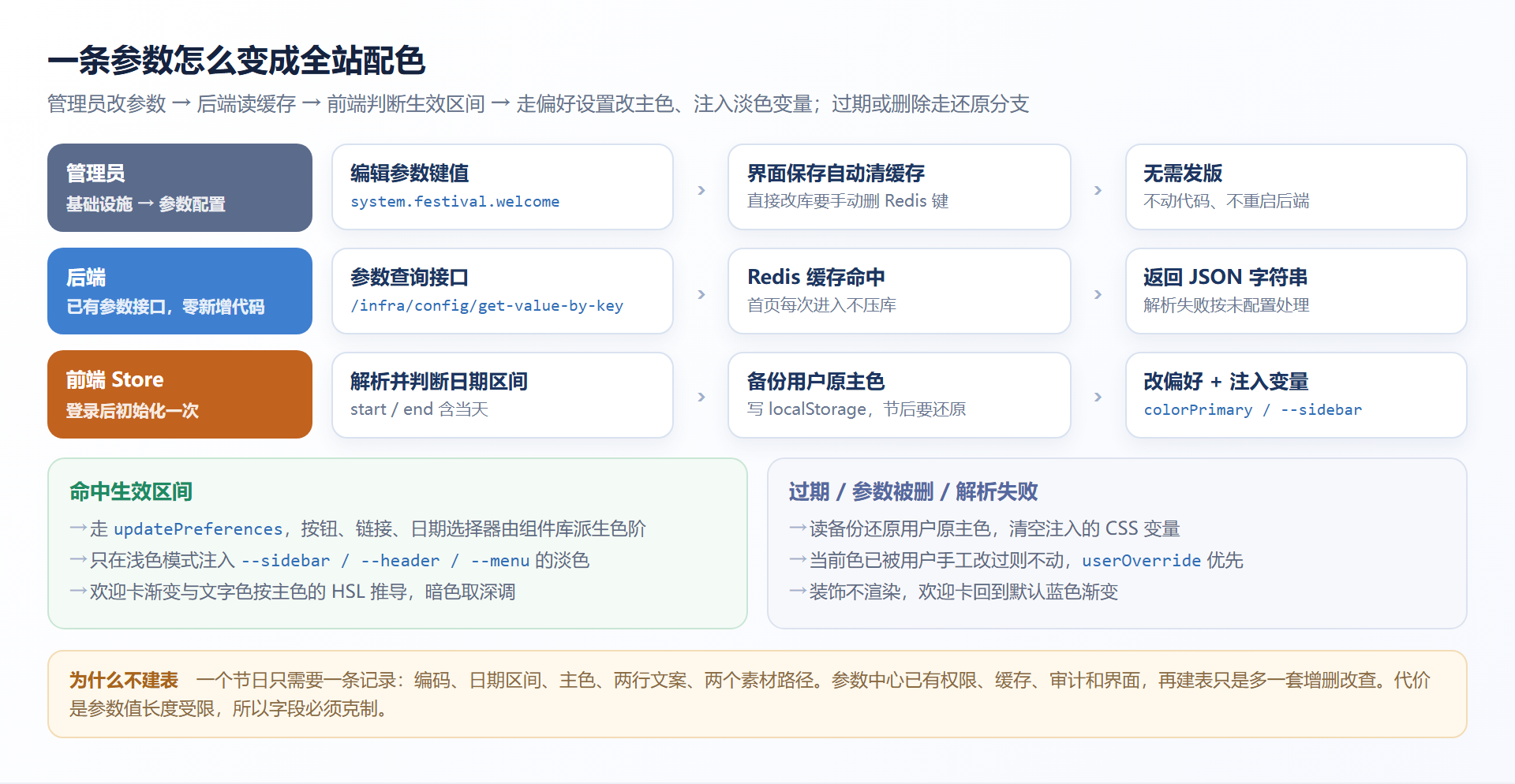Image resolution: width=1515 pixels, height=784 pixels.
Task: Select the 备份用户原主色 card
Action: click(x=899, y=394)
